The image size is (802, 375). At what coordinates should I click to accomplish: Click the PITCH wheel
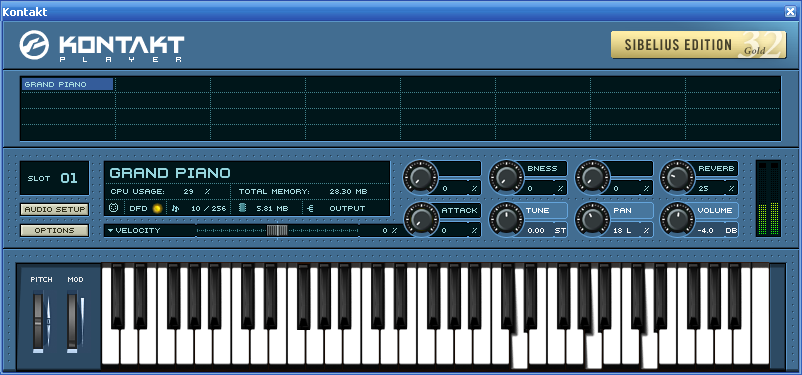point(38,321)
